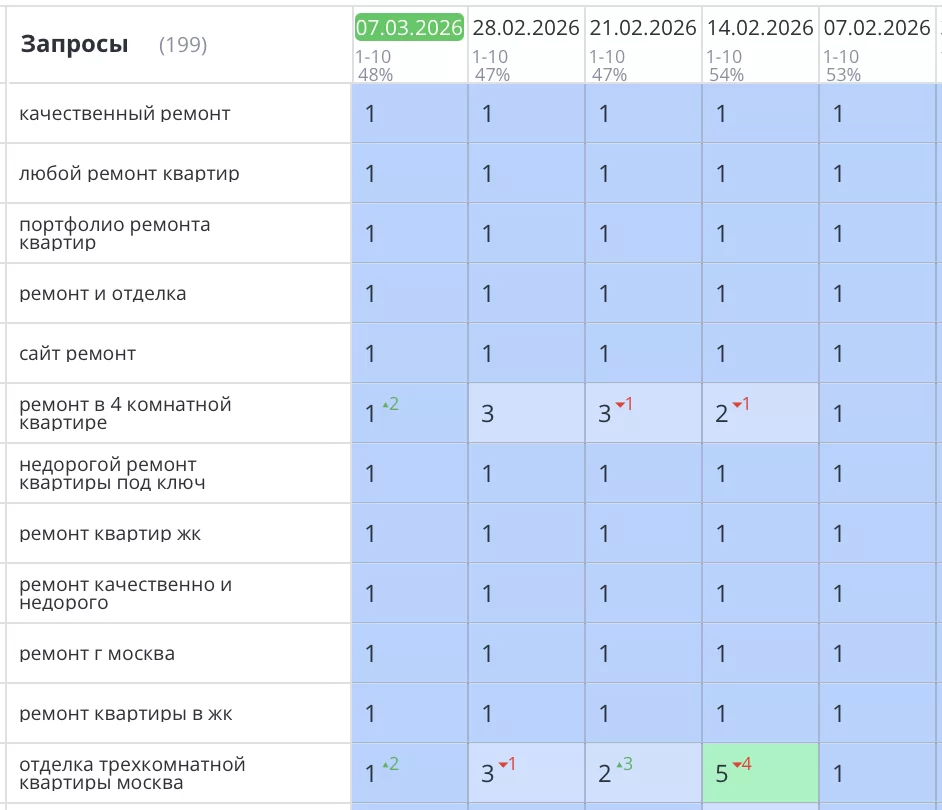This screenshot has height=810, width=942.
Task: Click 14.02.2026 position 2 cell with red arrow
Action: [x=760, y=413]
